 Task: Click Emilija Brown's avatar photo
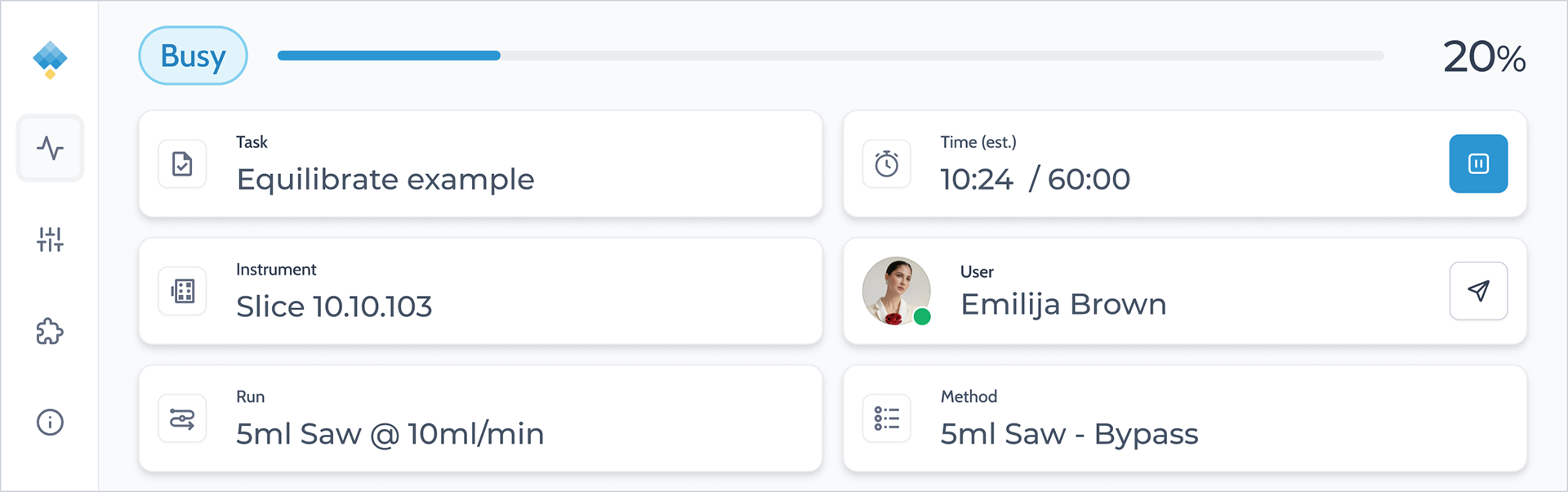coord(896,291)
